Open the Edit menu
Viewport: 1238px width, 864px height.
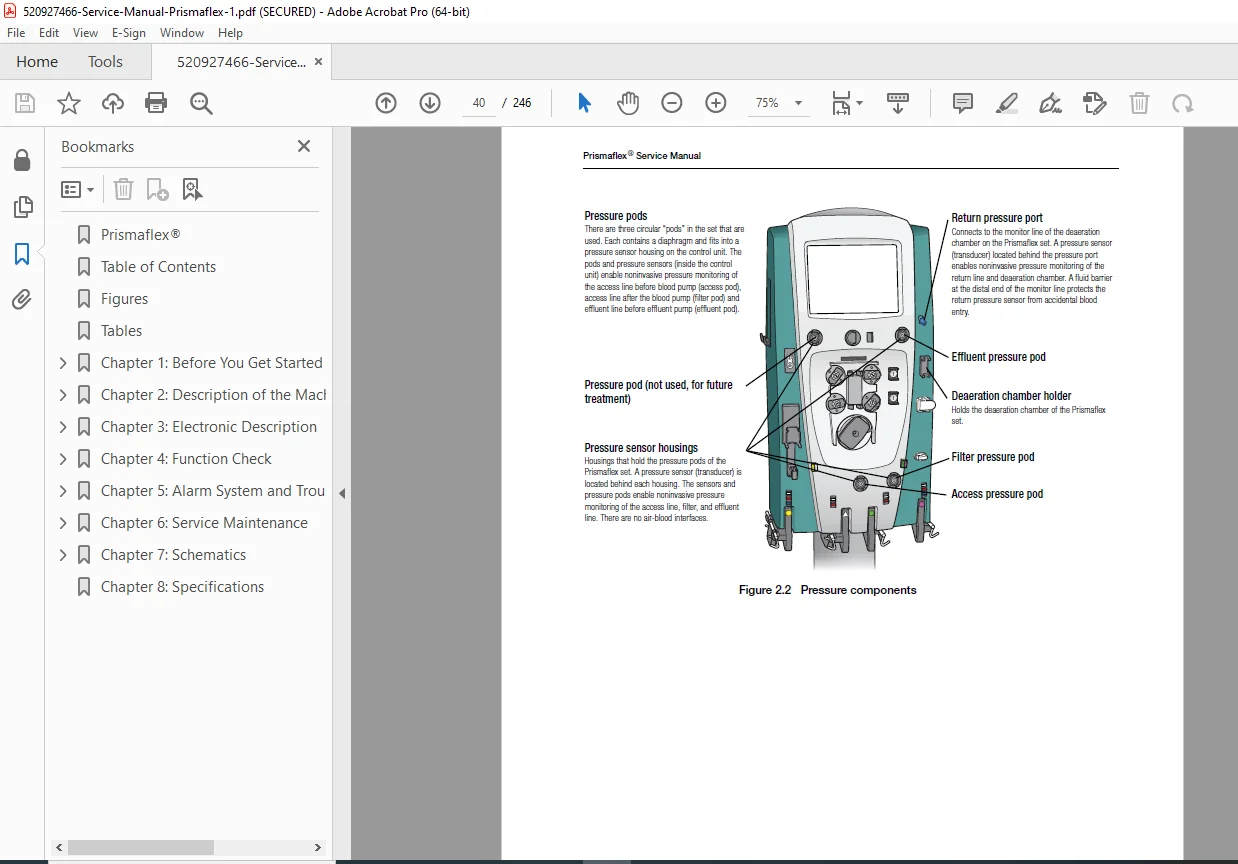[x=49, y=33]
